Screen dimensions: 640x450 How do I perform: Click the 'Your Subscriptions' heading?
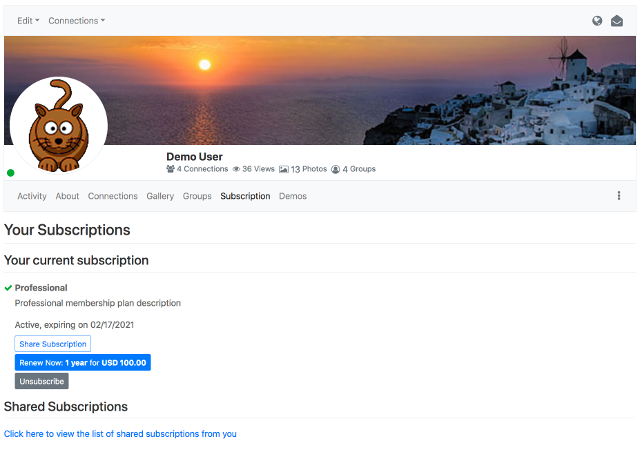[x=67, y=230]
